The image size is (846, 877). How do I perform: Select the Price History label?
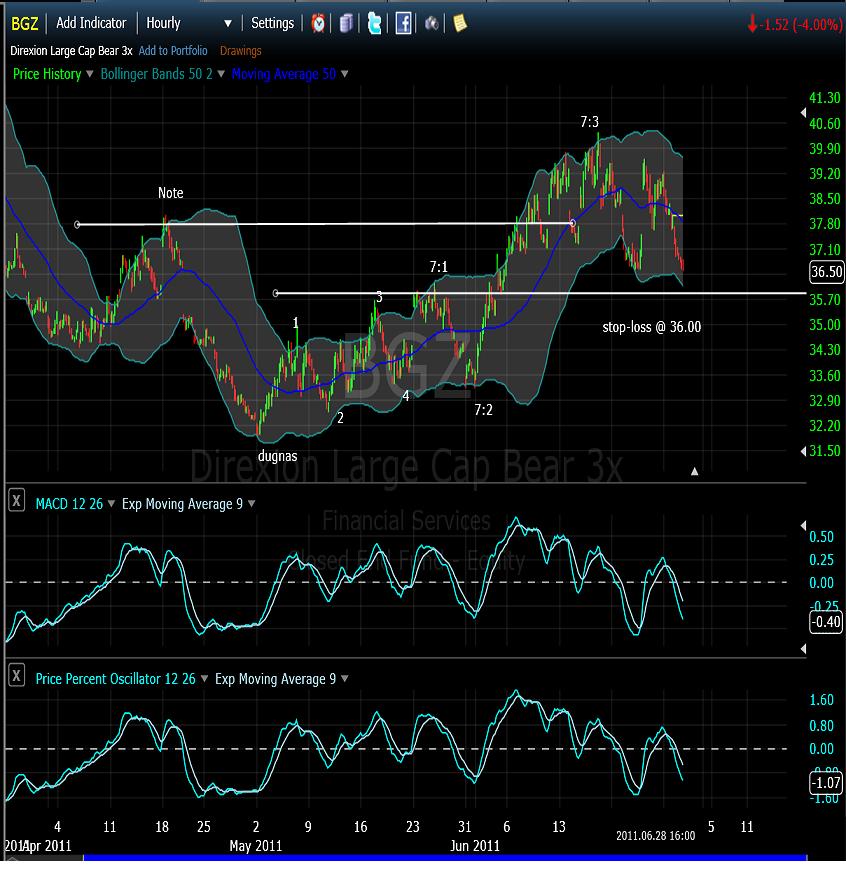pos(47,74)
